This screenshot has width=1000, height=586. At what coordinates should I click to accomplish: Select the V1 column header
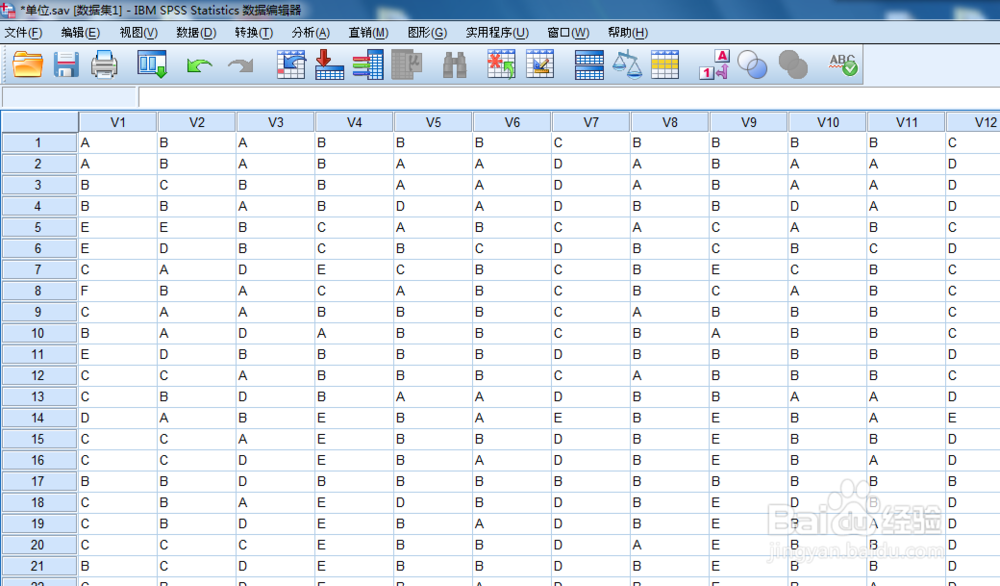[118, 122]
